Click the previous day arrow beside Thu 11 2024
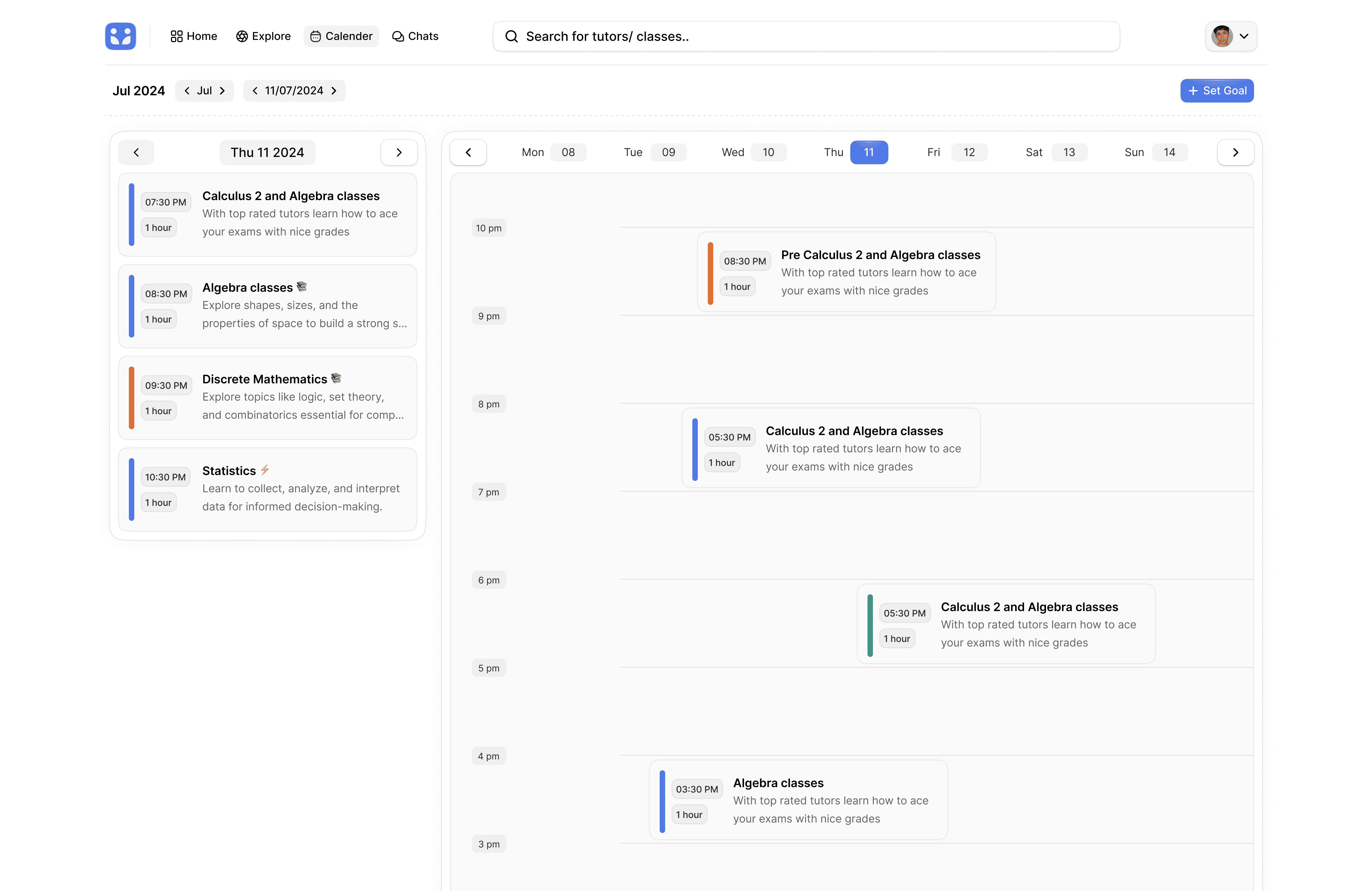This screenshot has height=891, width=1372. 136,152
